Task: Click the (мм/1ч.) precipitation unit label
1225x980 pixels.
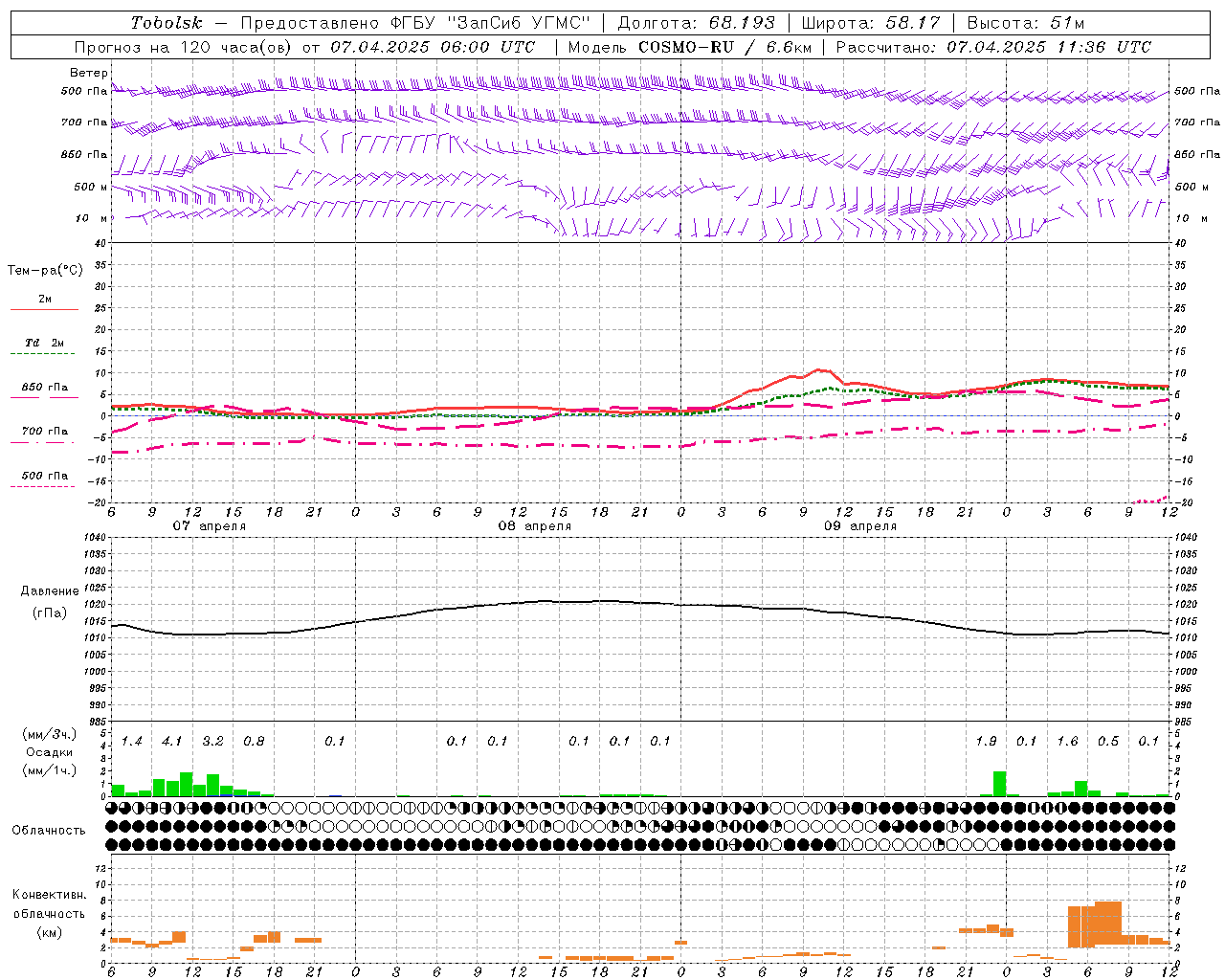Action: click(50, 770)
